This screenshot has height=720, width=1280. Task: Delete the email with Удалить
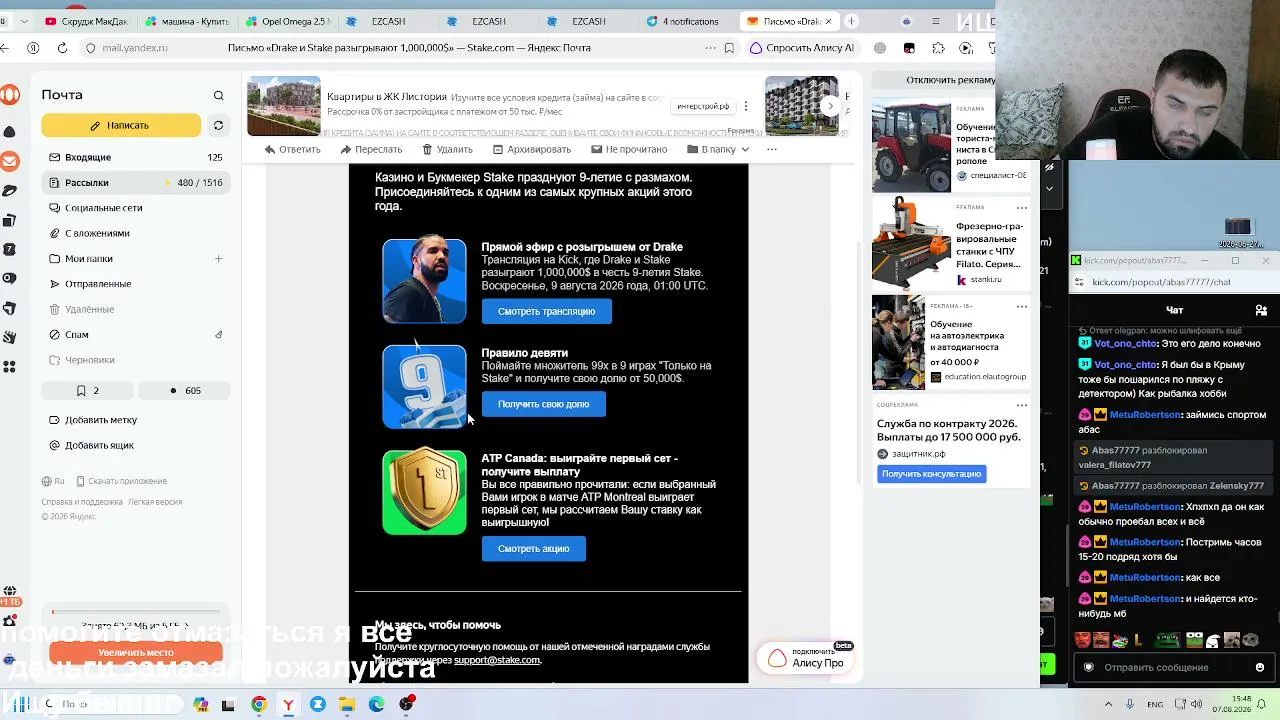[447, 149]
